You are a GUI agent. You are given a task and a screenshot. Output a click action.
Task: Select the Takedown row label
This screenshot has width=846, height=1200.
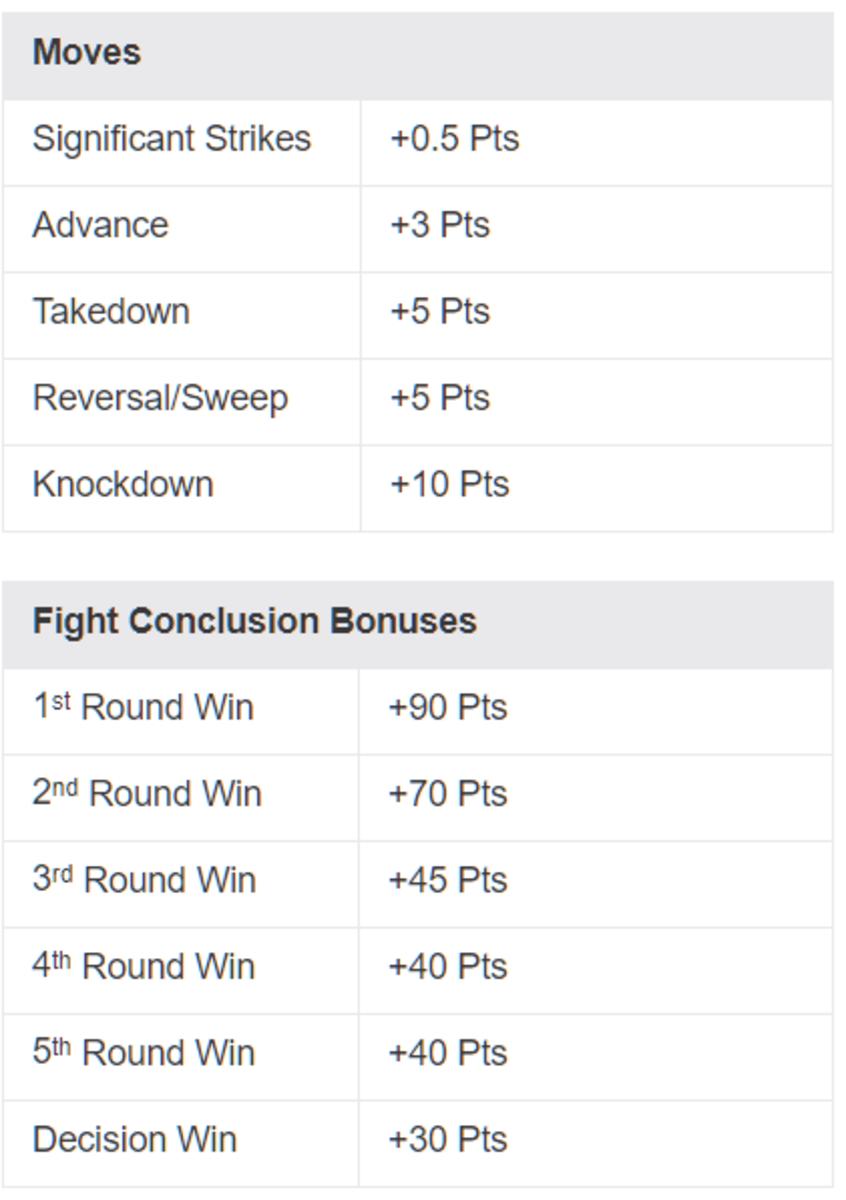[111, 311]
